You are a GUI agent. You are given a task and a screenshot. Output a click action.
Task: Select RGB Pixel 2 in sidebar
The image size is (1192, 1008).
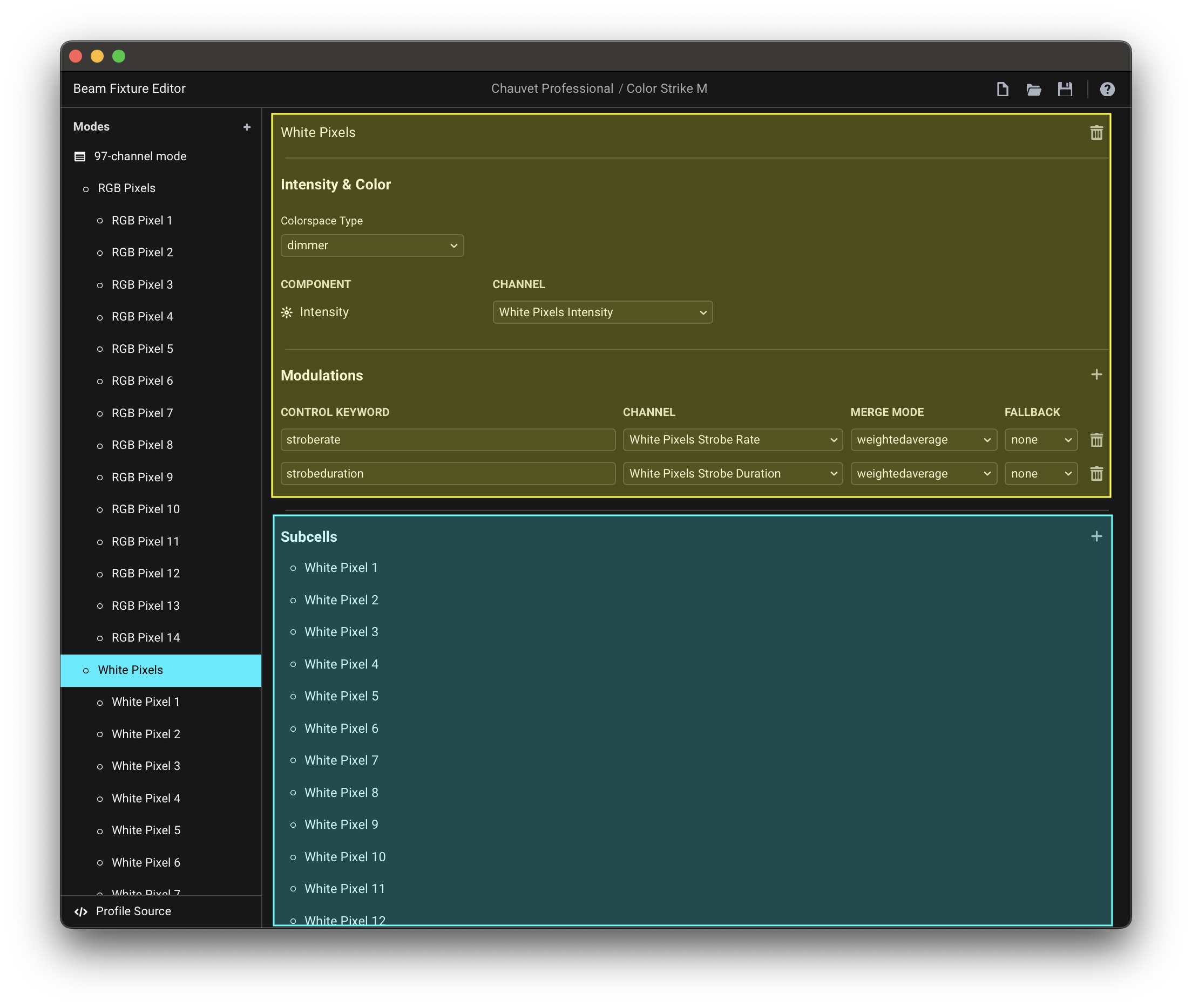pos(161,253)
